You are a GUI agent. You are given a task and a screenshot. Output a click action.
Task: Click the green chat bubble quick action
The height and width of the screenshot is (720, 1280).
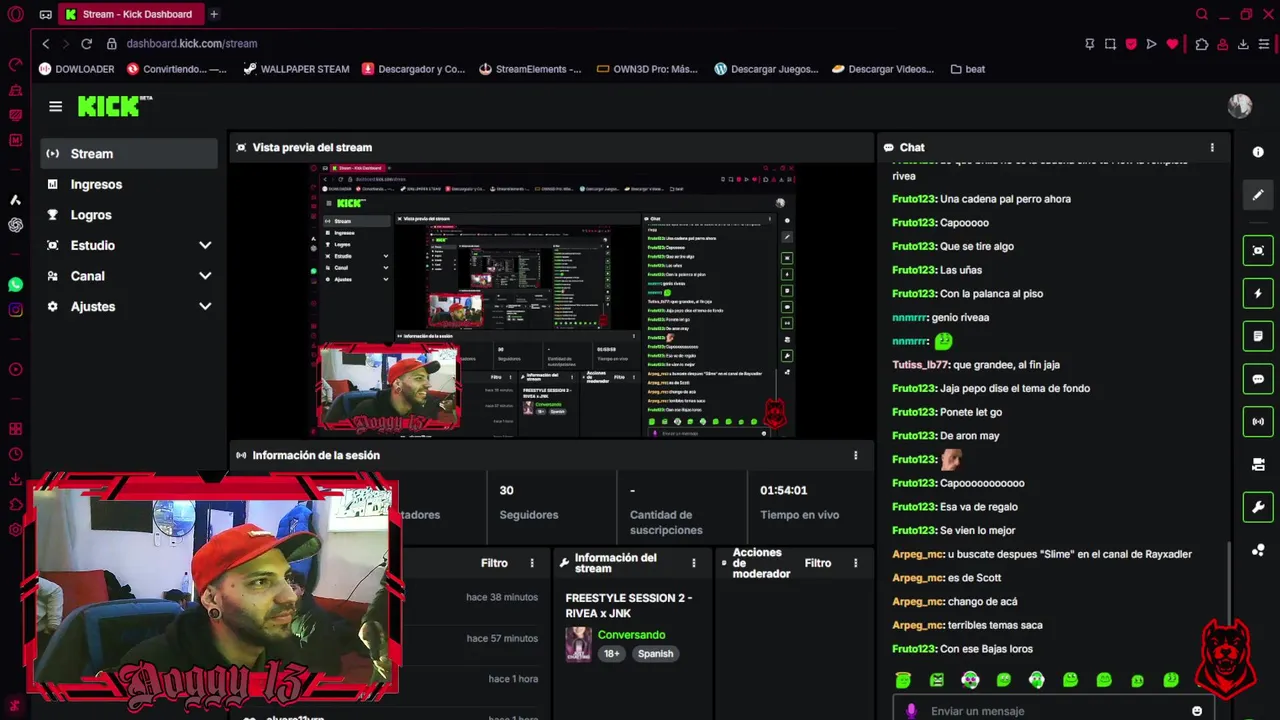[x=1258, y=379]
